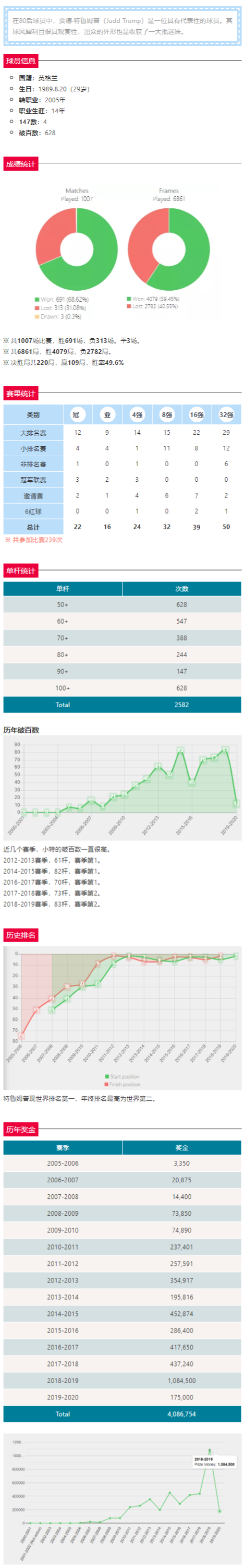
Task: Click the 亚 column header badge
Action: point(107,414)
